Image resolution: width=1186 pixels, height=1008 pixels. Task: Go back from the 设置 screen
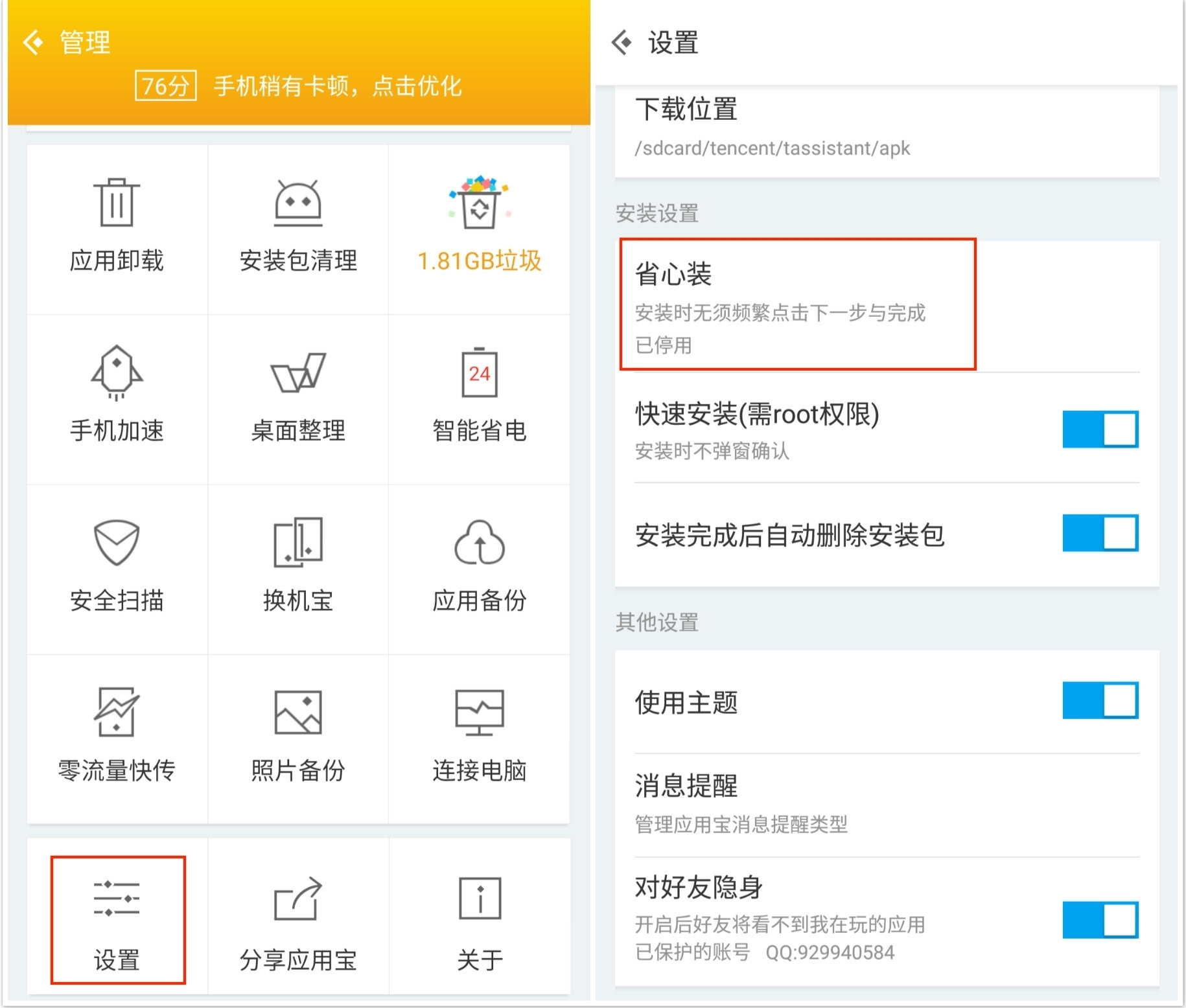click(622, 43)
